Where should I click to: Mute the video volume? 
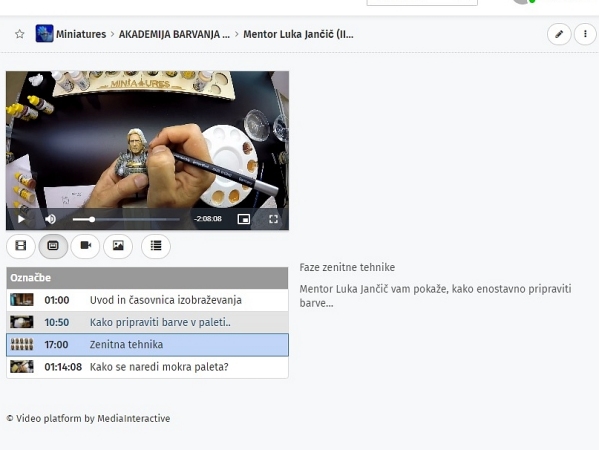51,219
